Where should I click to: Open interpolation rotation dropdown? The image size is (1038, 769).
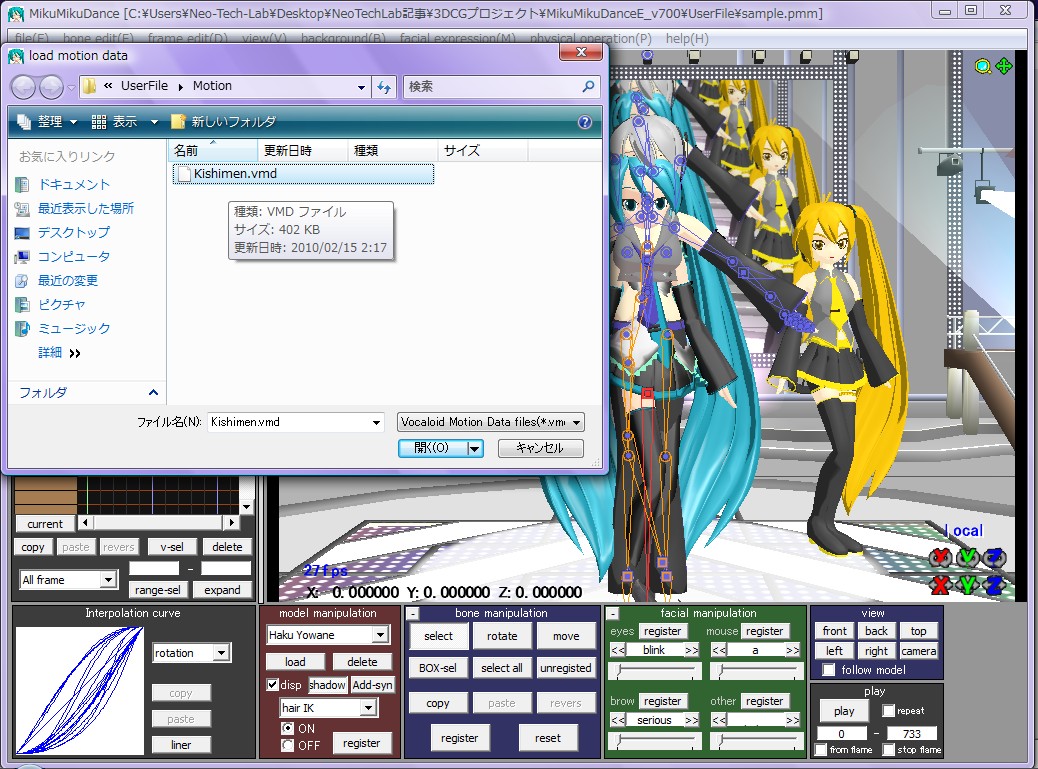[222, 653]
